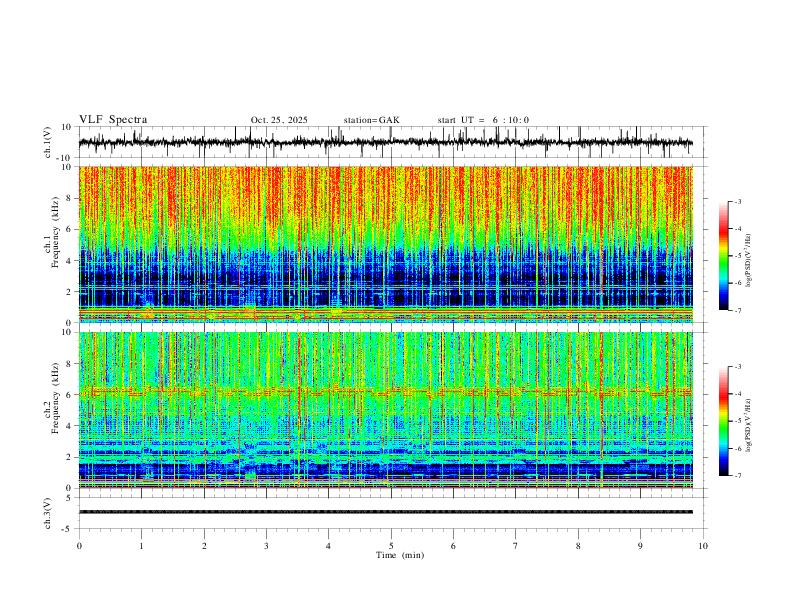The image size is (792, 612).
Task: Click the "8" tick on the time axis
Action: [x=578, y=546]
